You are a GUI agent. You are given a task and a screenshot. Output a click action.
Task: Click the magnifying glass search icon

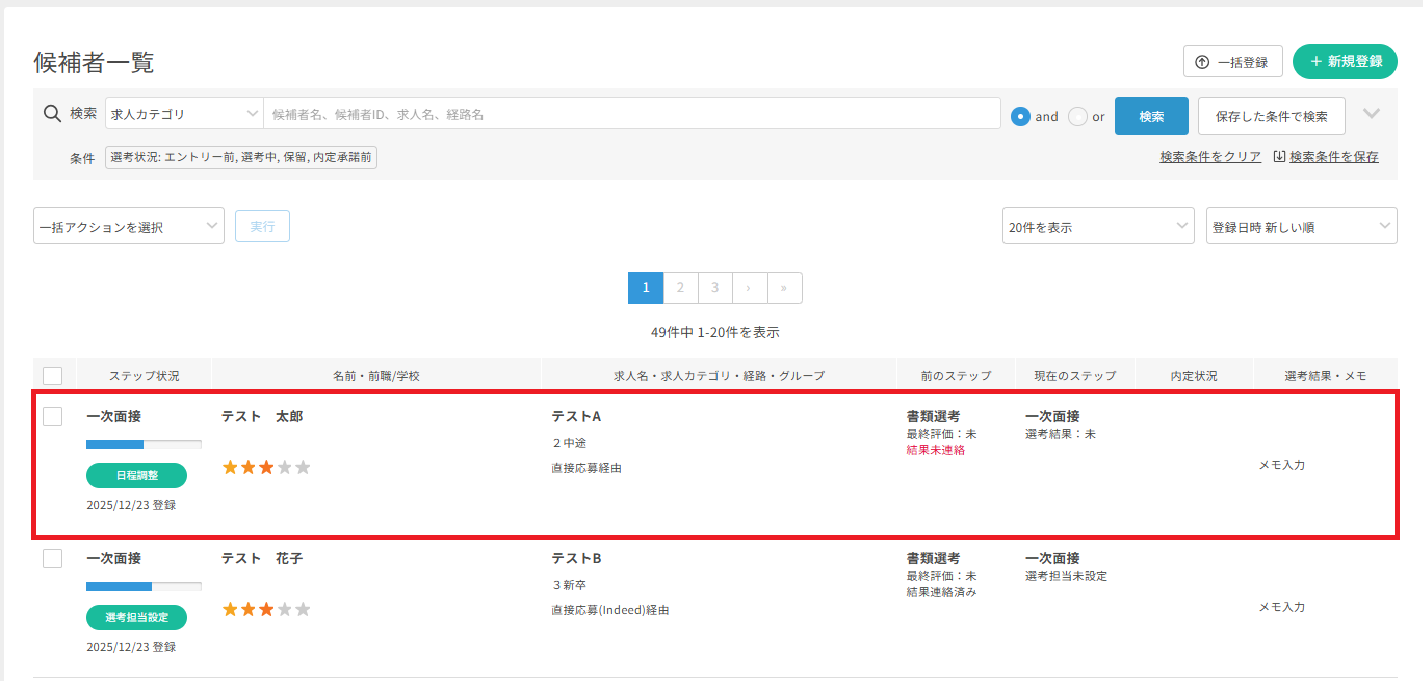click(x=53, y=114)
